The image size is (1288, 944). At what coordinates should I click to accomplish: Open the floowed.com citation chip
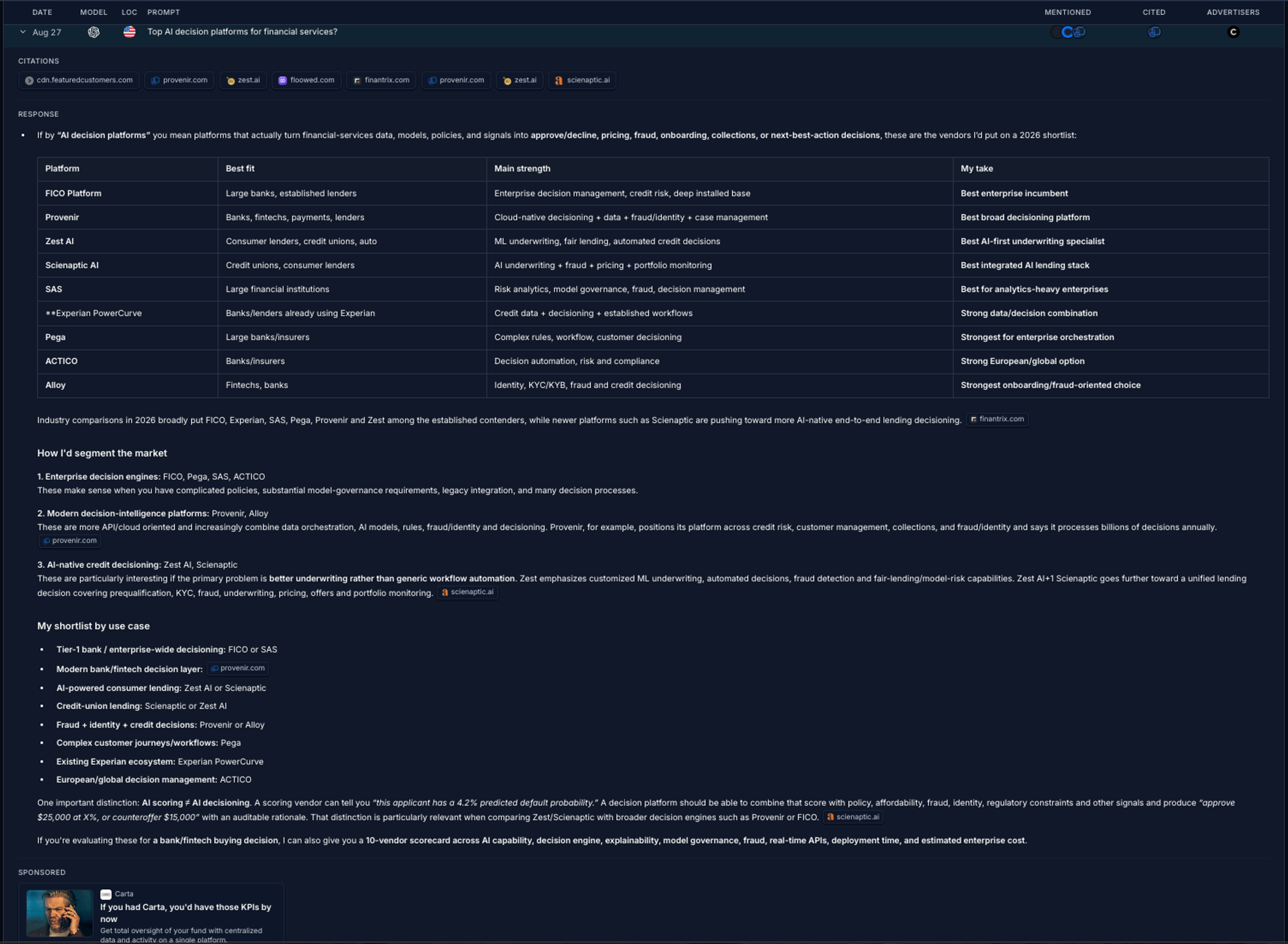point(306,80)
